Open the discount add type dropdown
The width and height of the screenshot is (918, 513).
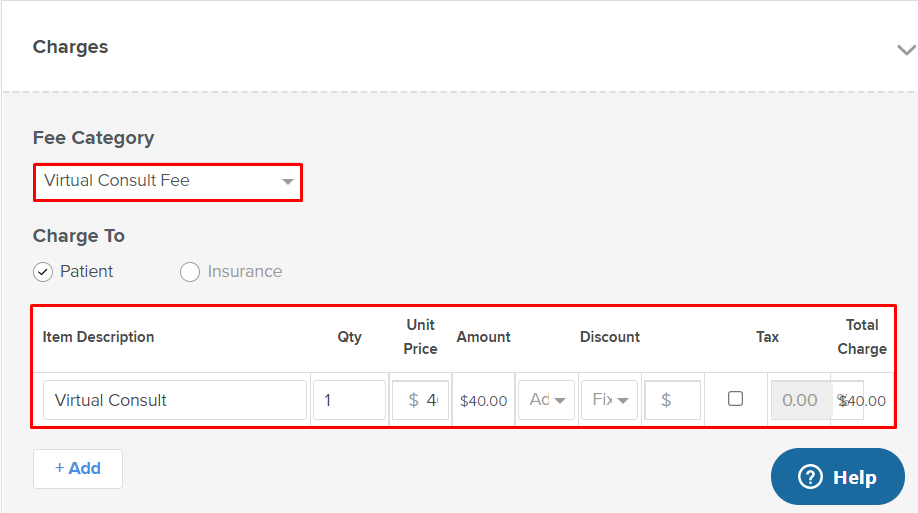tap(546, 400)
